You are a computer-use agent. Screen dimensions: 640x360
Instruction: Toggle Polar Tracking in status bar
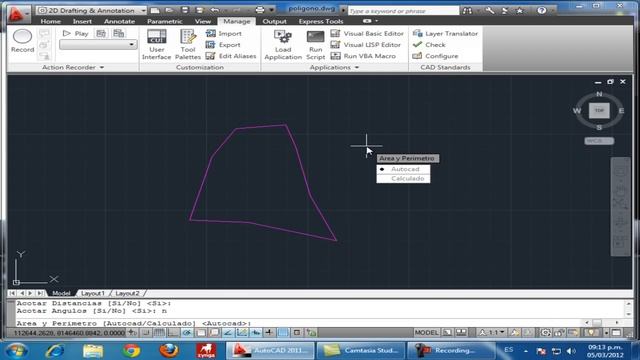187,333
